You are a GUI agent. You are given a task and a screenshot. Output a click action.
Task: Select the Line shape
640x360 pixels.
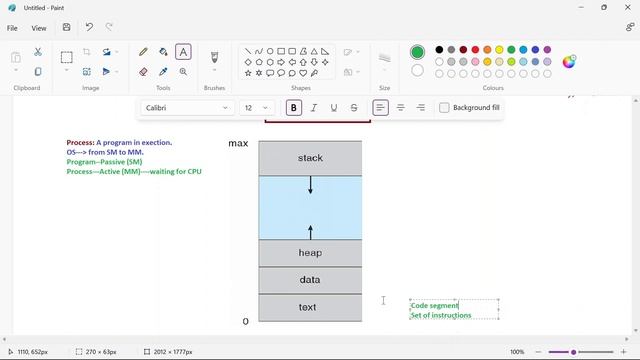coord(248,51)
